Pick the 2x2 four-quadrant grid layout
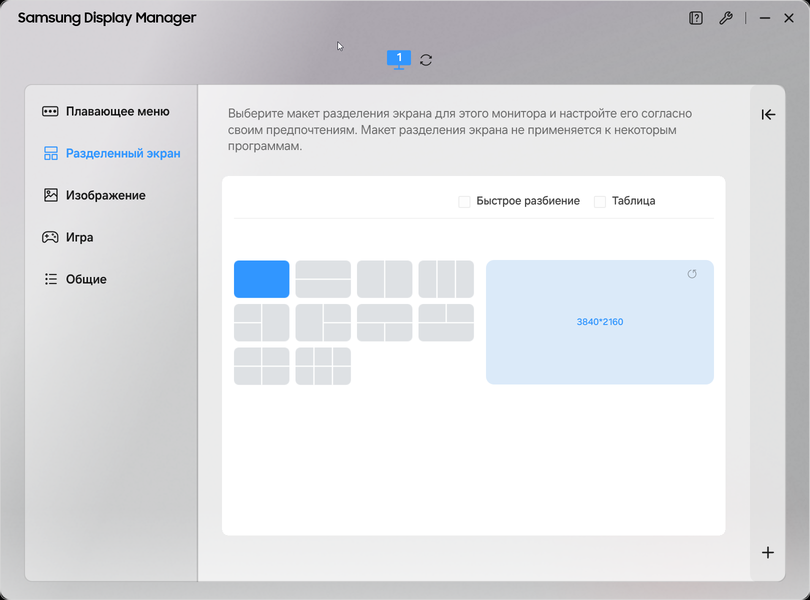The height and width of the screenshot is (600, 810). click(x=261, y=366)
